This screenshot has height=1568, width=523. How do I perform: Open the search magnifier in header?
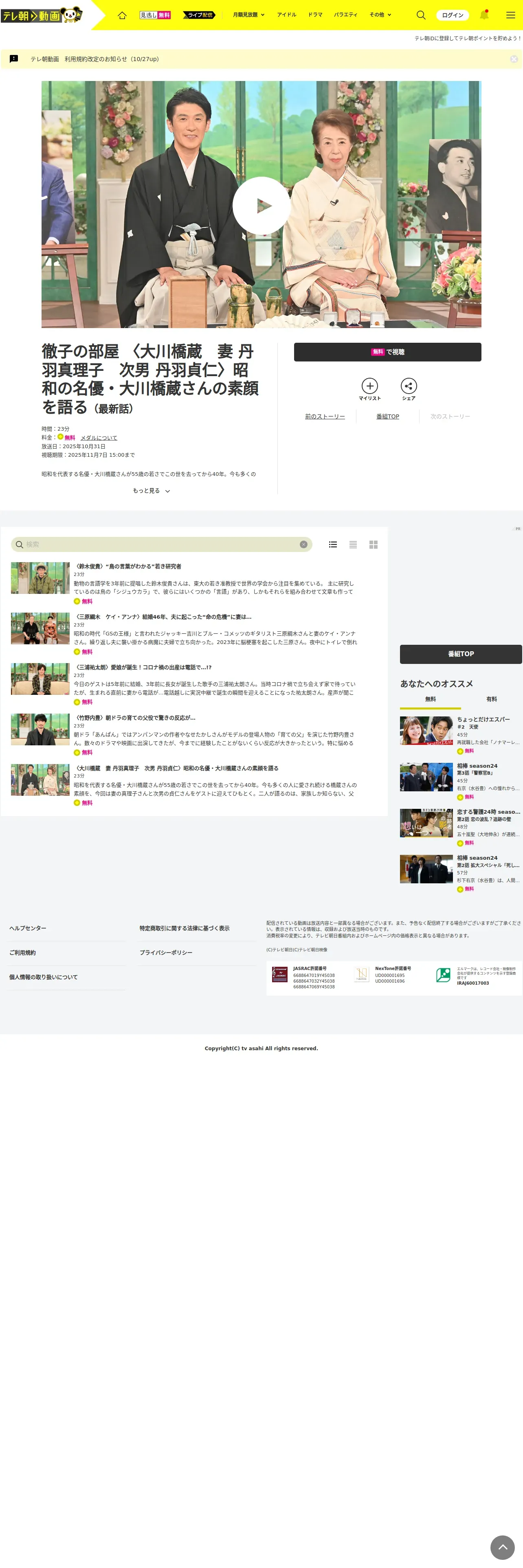[421, 15]
